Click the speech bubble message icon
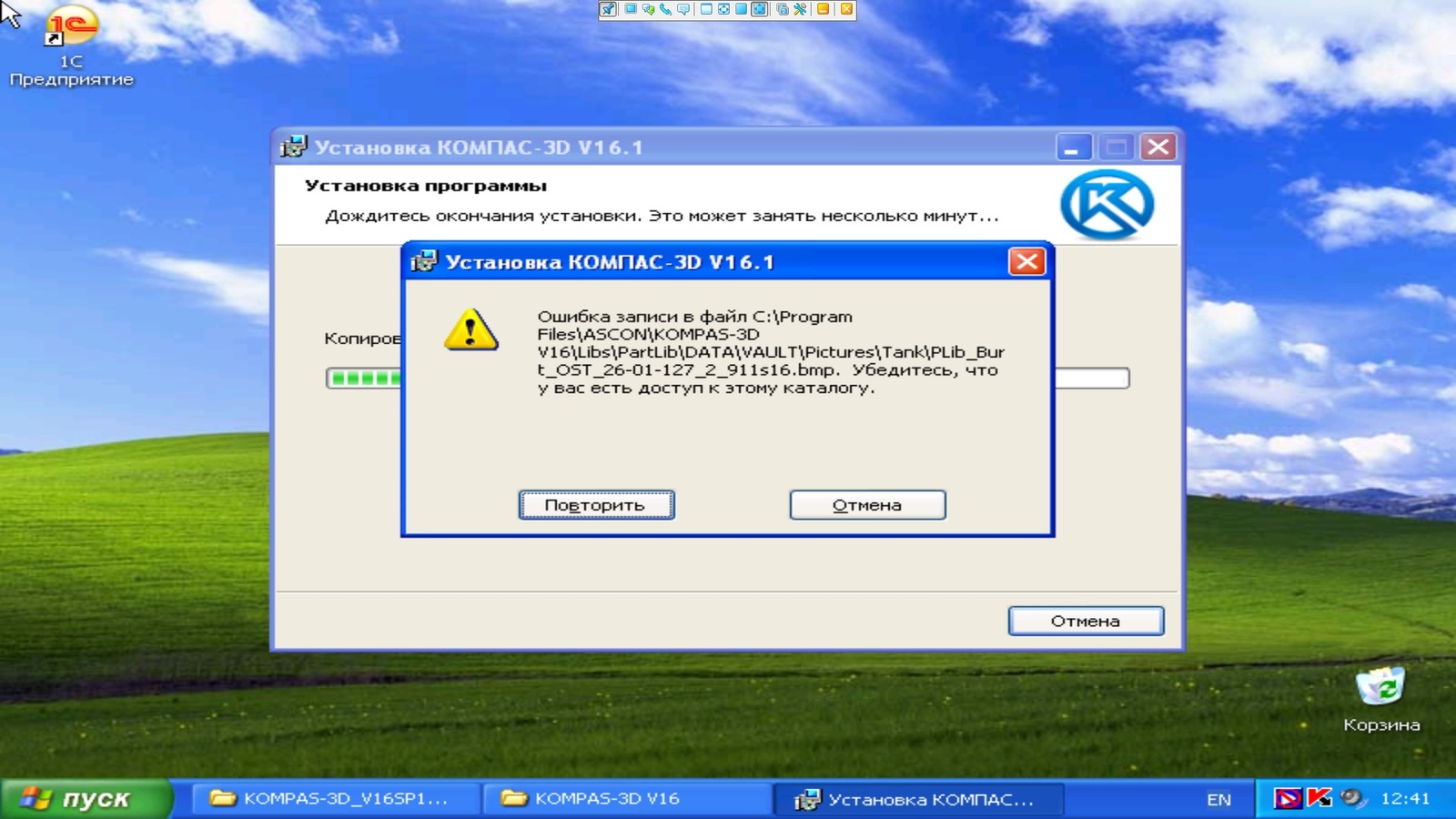Screen dimensions: 1456x819 pyautogui.click(x=683, y=9)
